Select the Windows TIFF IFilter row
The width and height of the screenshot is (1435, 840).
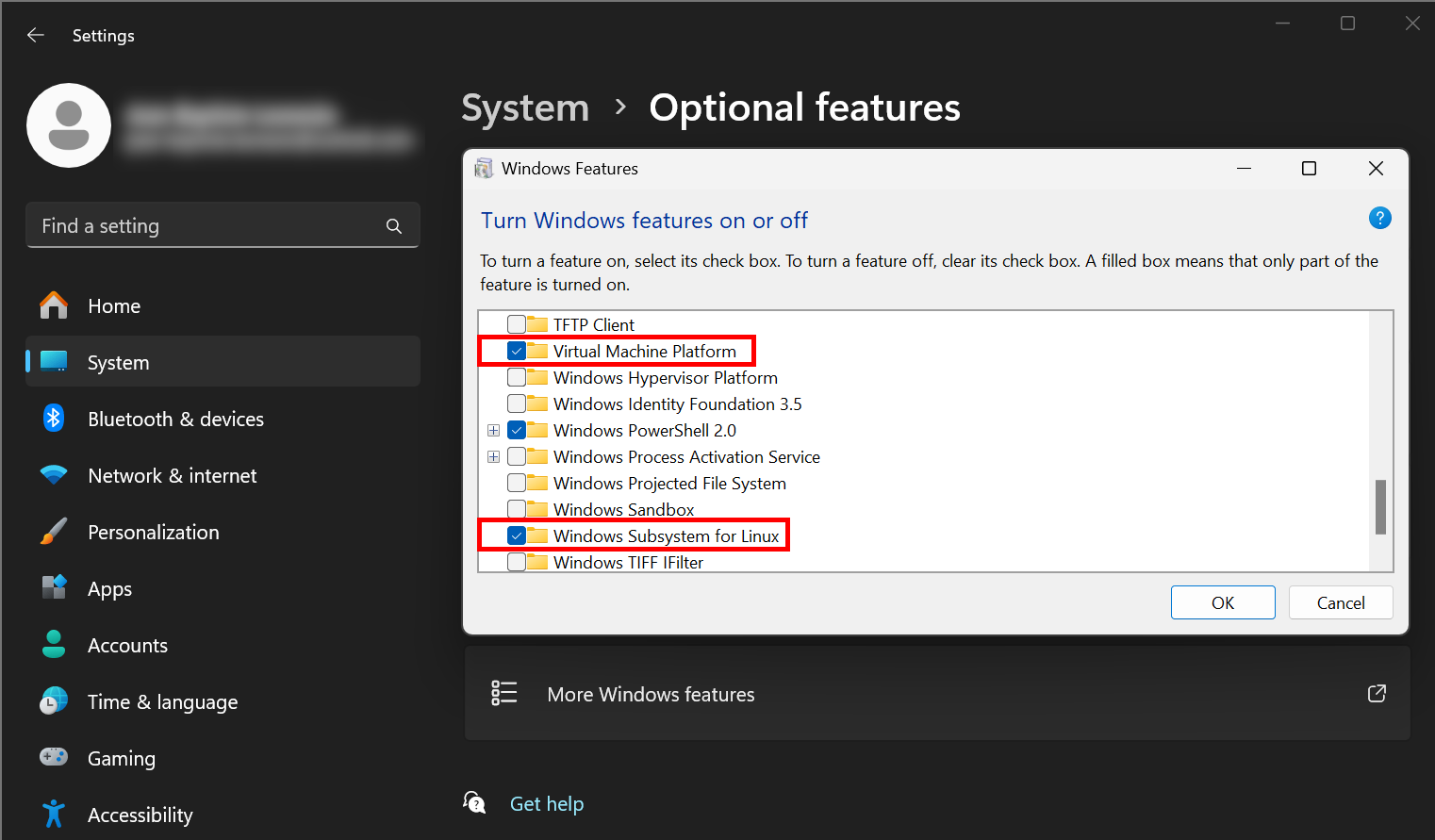[x=628, y=562]
